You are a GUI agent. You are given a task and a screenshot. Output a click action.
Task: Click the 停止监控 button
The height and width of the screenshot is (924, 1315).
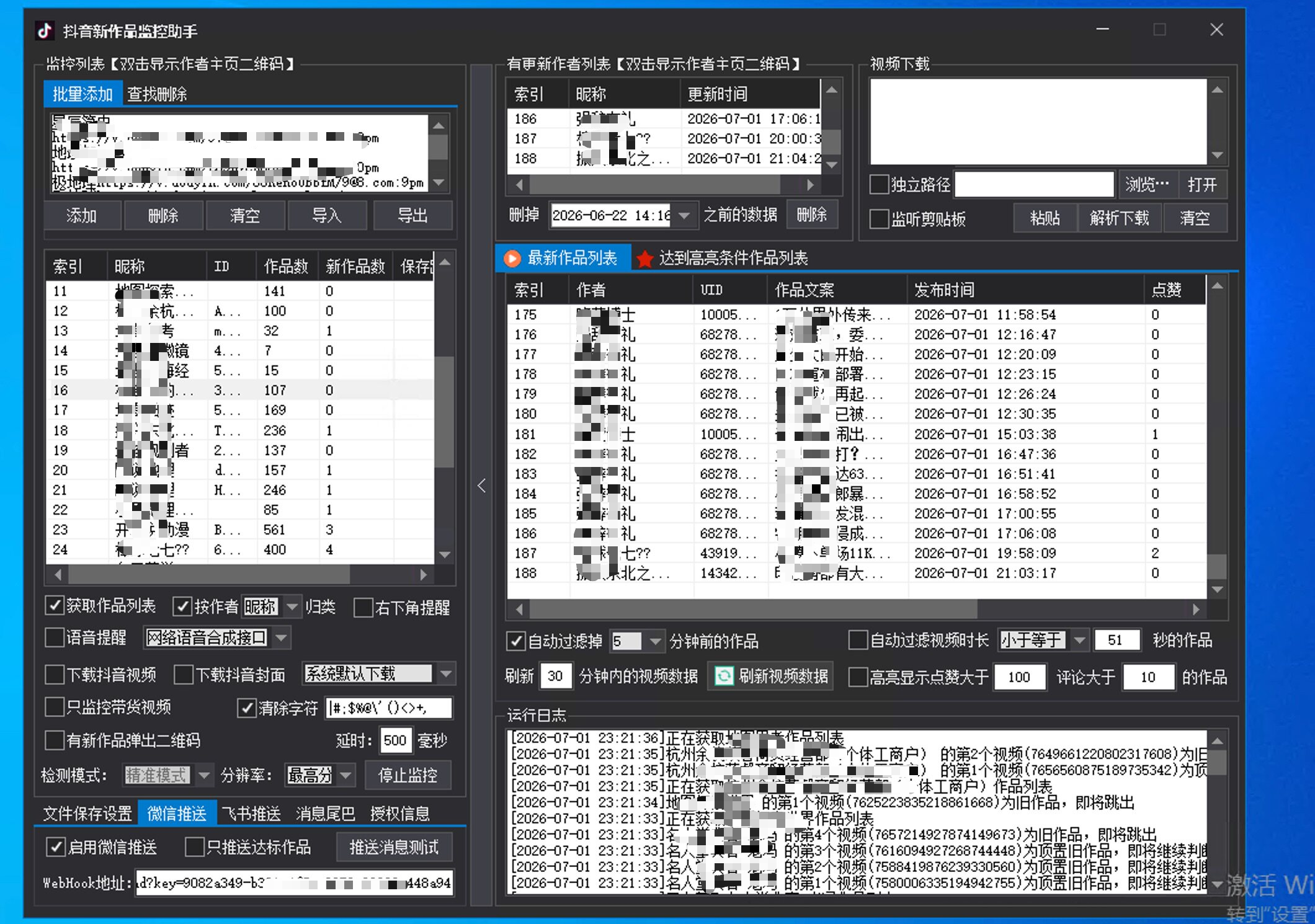click(x=408, y=775)
